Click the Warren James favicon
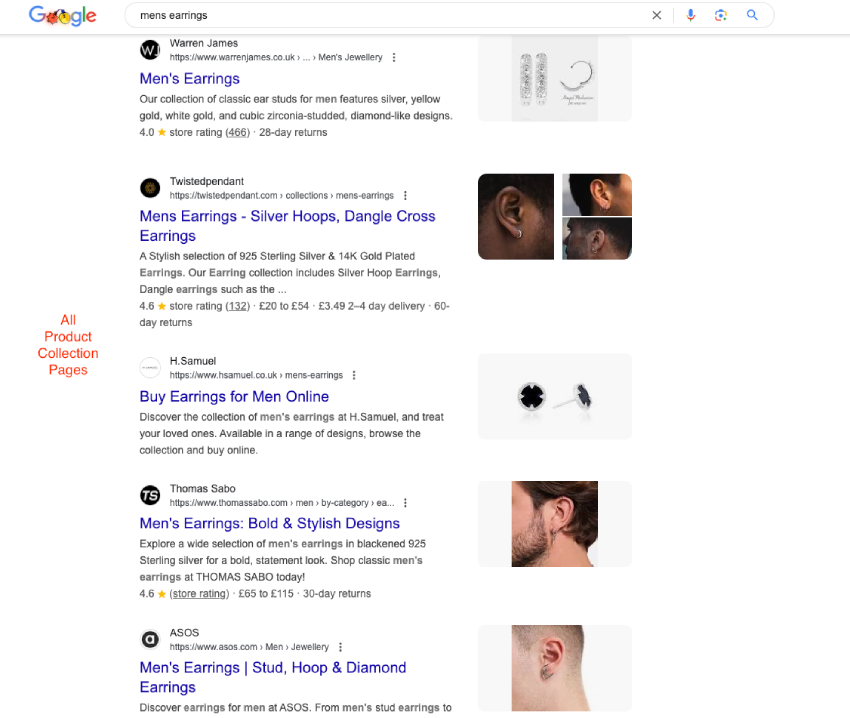This screenshot has height=718, width=850. tap(150, 50)
